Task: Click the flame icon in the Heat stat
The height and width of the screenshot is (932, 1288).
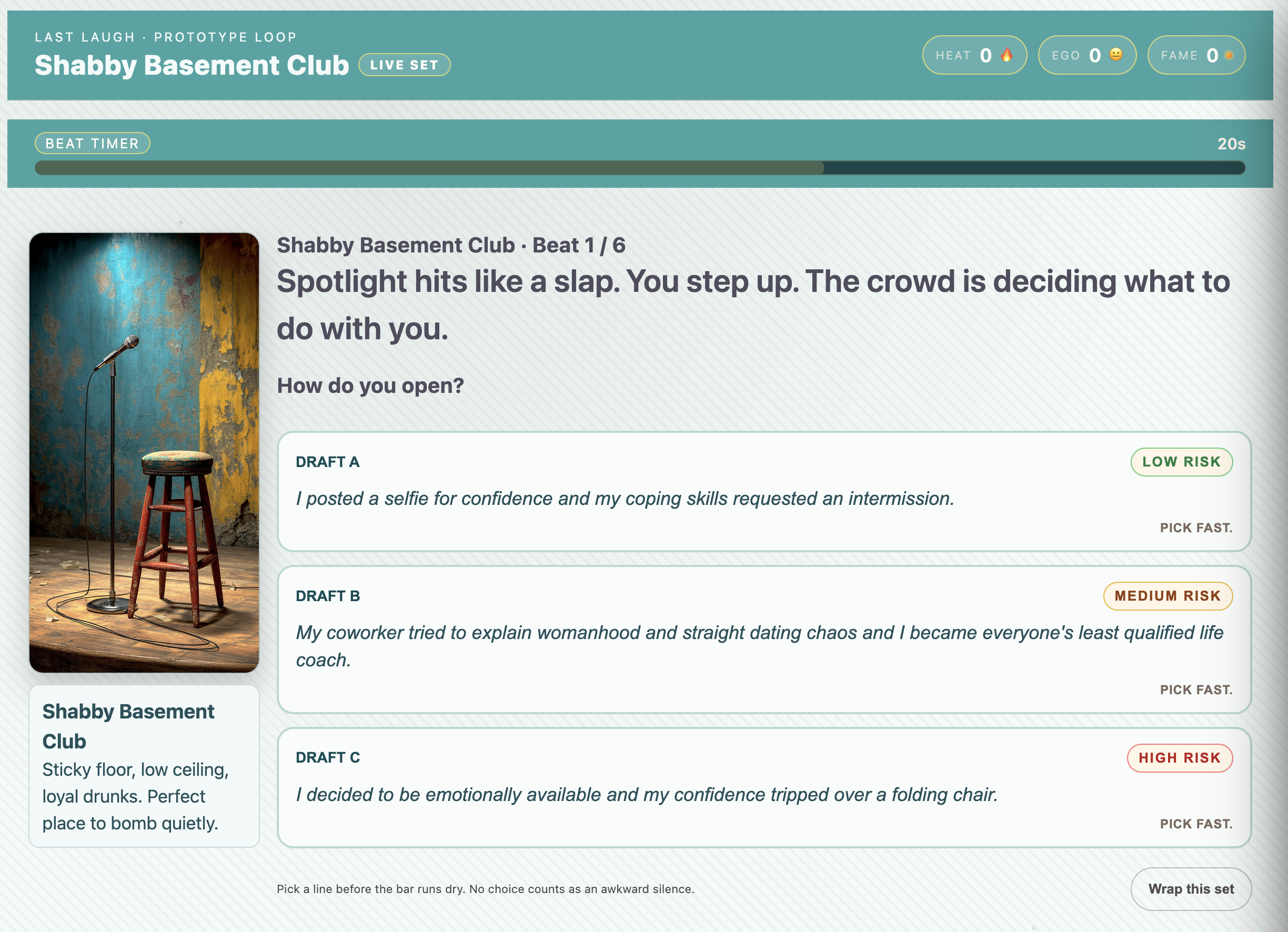Action: point(1007,55)
